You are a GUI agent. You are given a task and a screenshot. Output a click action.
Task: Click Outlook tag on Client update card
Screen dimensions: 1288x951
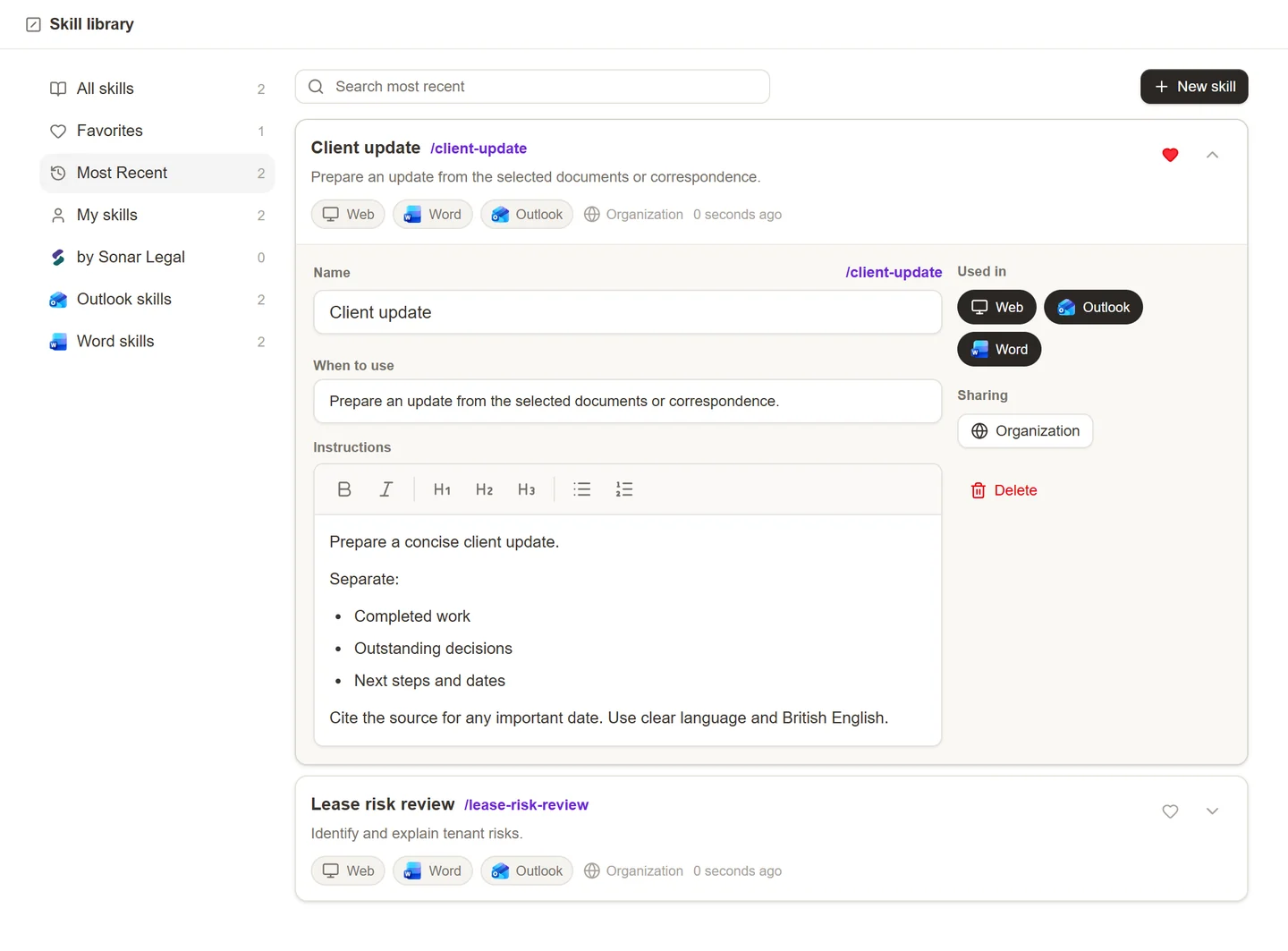527,215
